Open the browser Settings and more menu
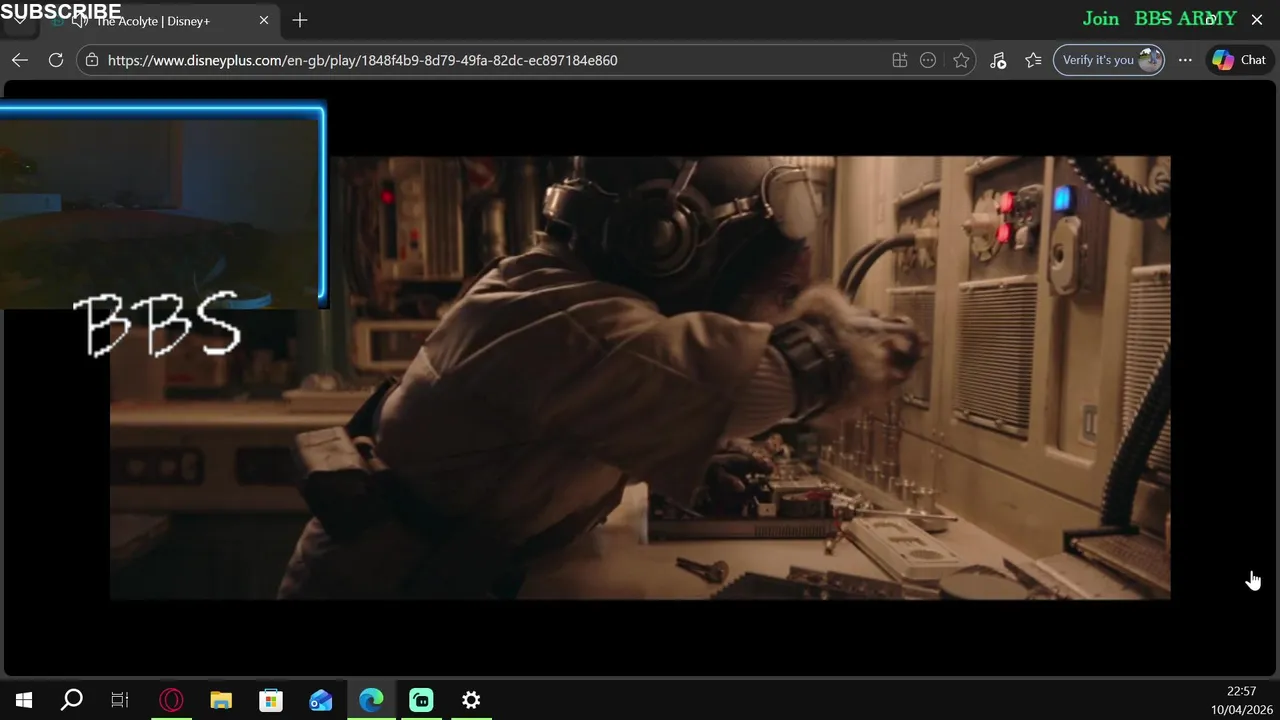 coord(1185,60)
